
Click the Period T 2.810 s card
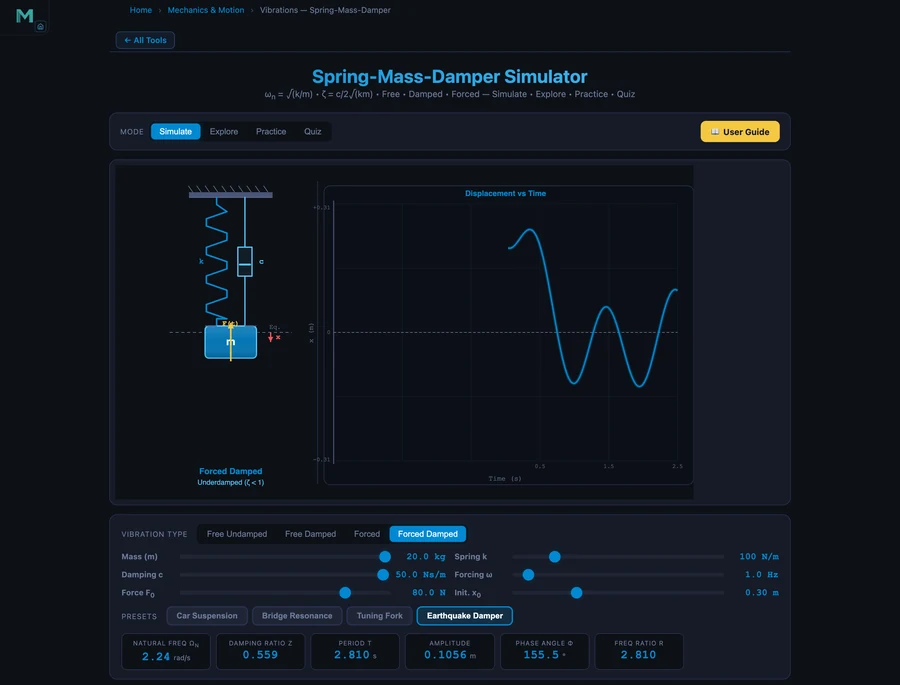[355, 651]
